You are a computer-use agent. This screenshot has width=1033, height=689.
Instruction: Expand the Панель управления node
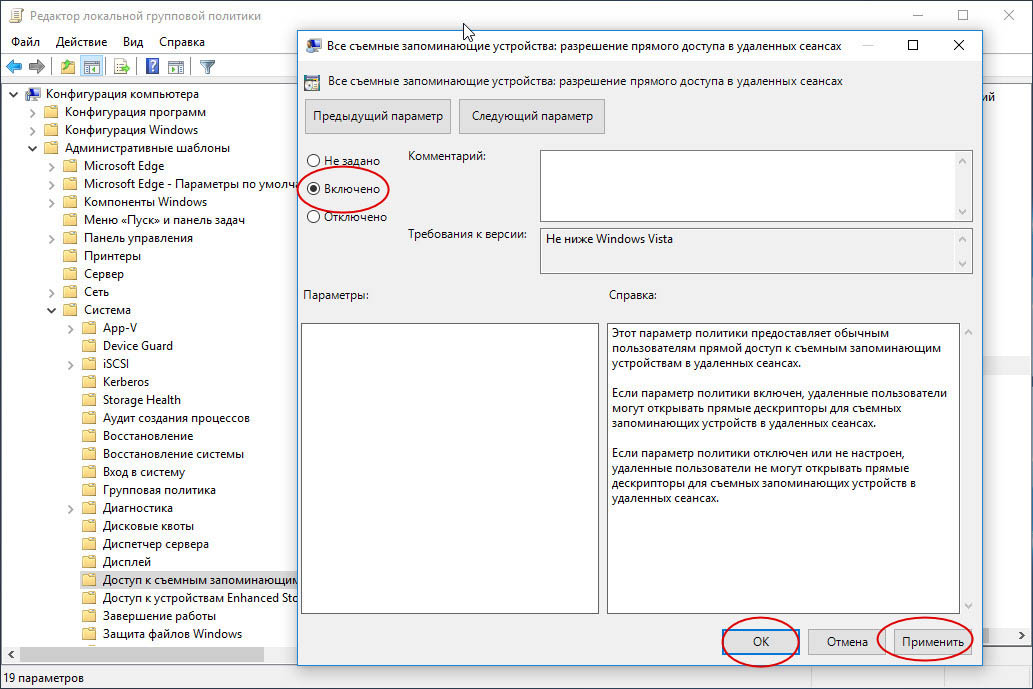51,238
